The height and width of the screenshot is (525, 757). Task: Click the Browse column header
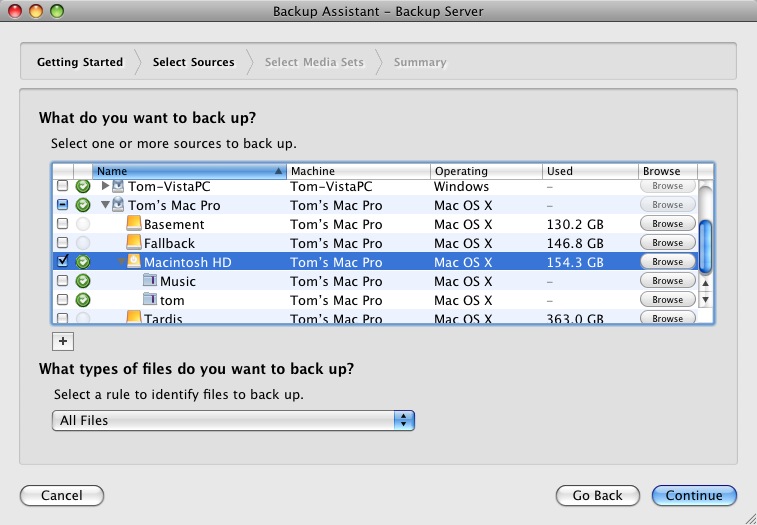pos(668,171)
